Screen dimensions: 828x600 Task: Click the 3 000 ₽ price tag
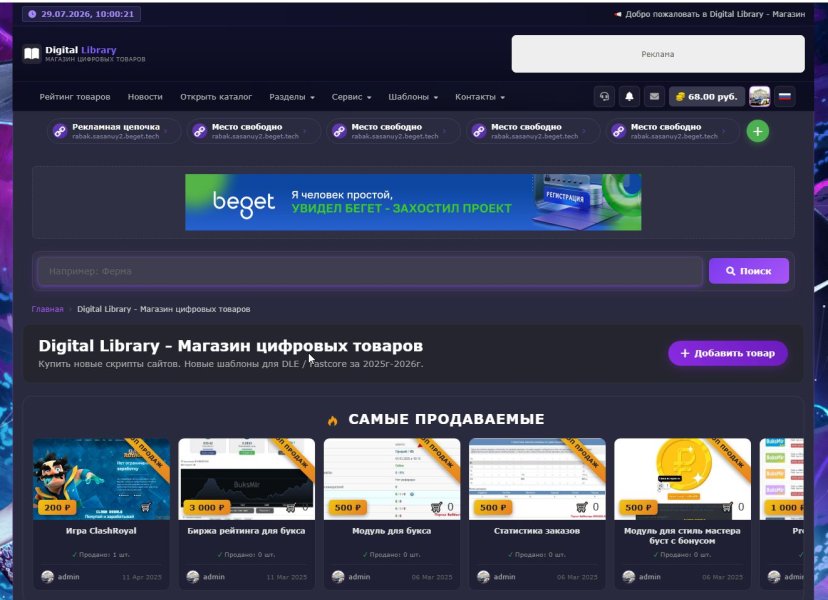tap(207, 508)
